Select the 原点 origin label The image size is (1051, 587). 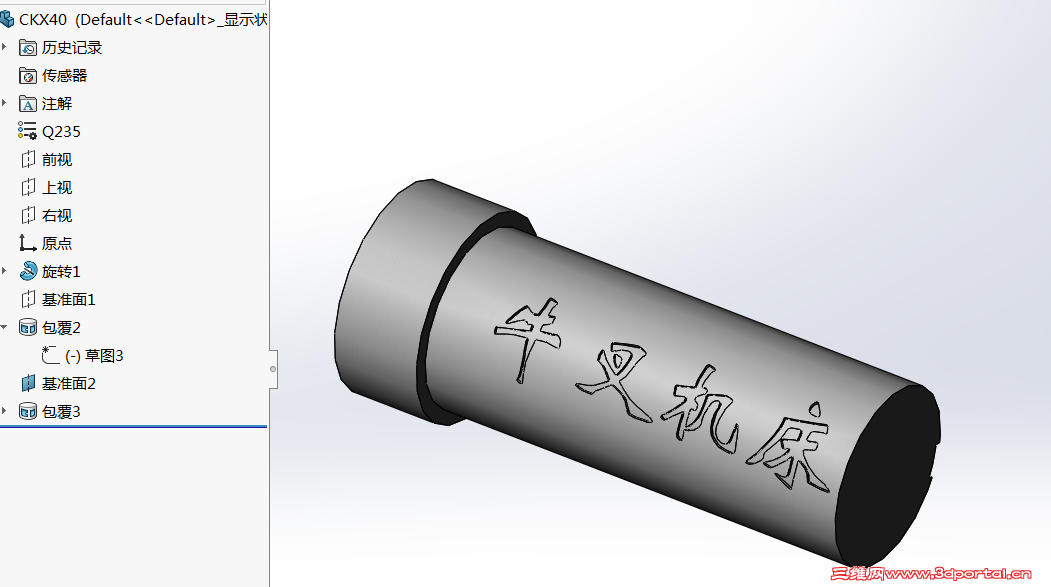(x=57, y=244)
